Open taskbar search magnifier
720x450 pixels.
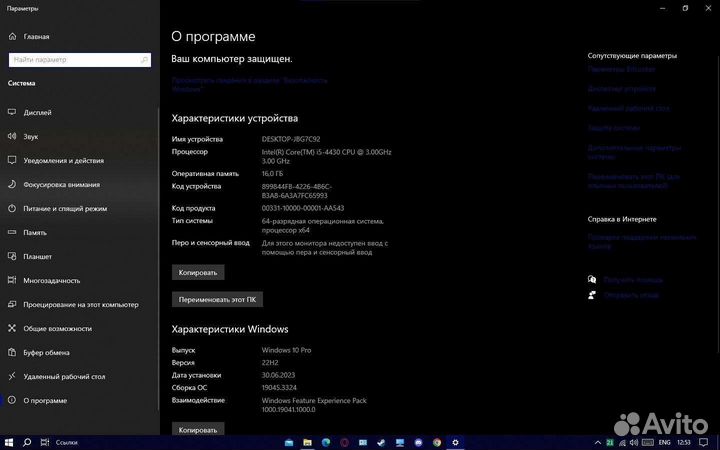[x=27, y=442]
